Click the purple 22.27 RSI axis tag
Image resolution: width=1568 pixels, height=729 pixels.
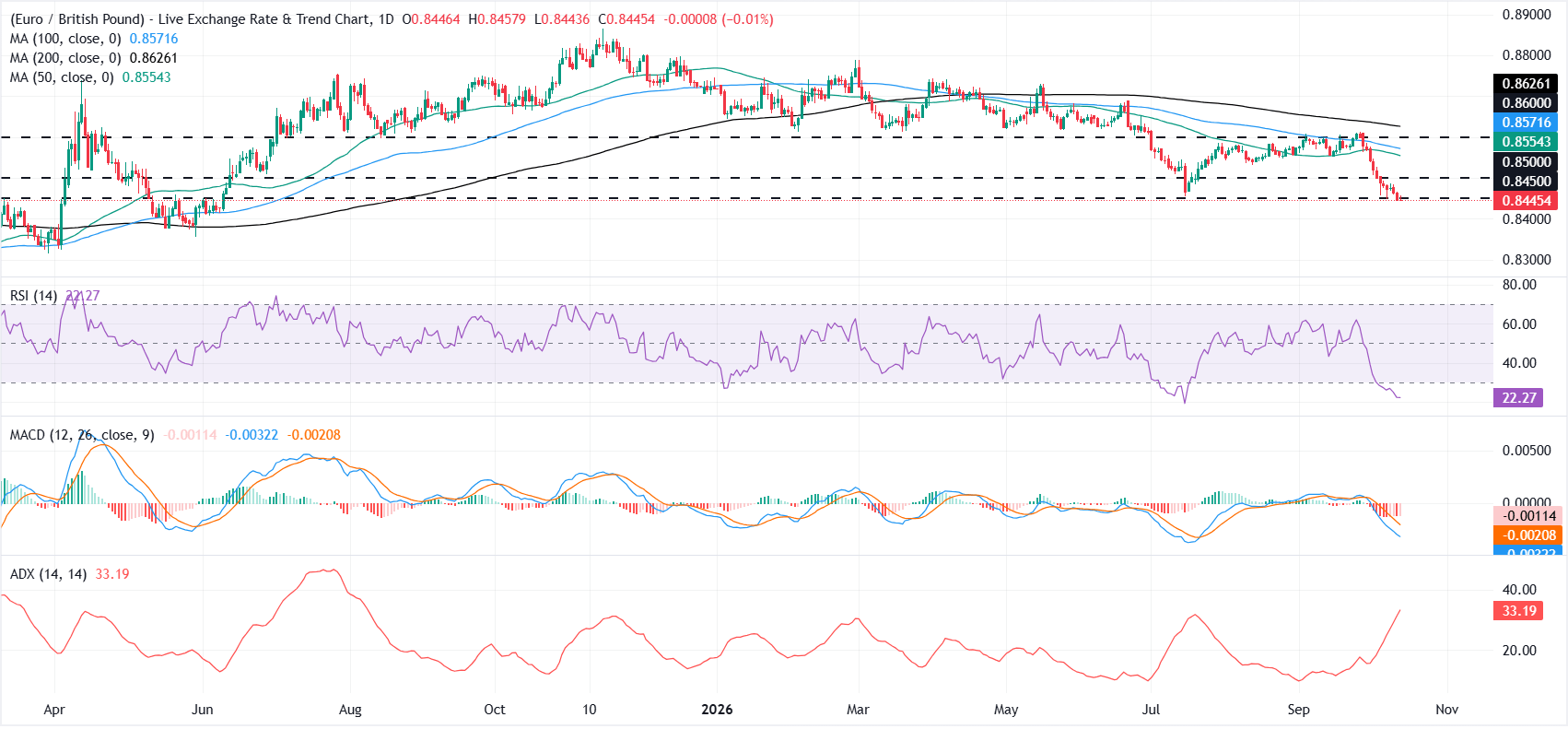1518,398
